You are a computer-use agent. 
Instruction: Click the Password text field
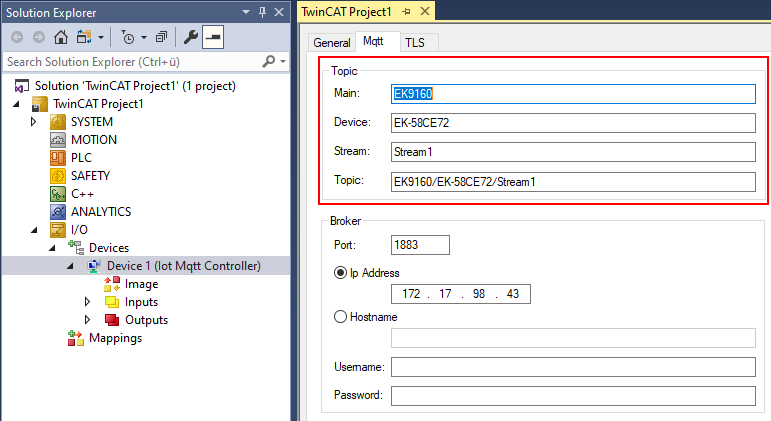tap(573, 396)
